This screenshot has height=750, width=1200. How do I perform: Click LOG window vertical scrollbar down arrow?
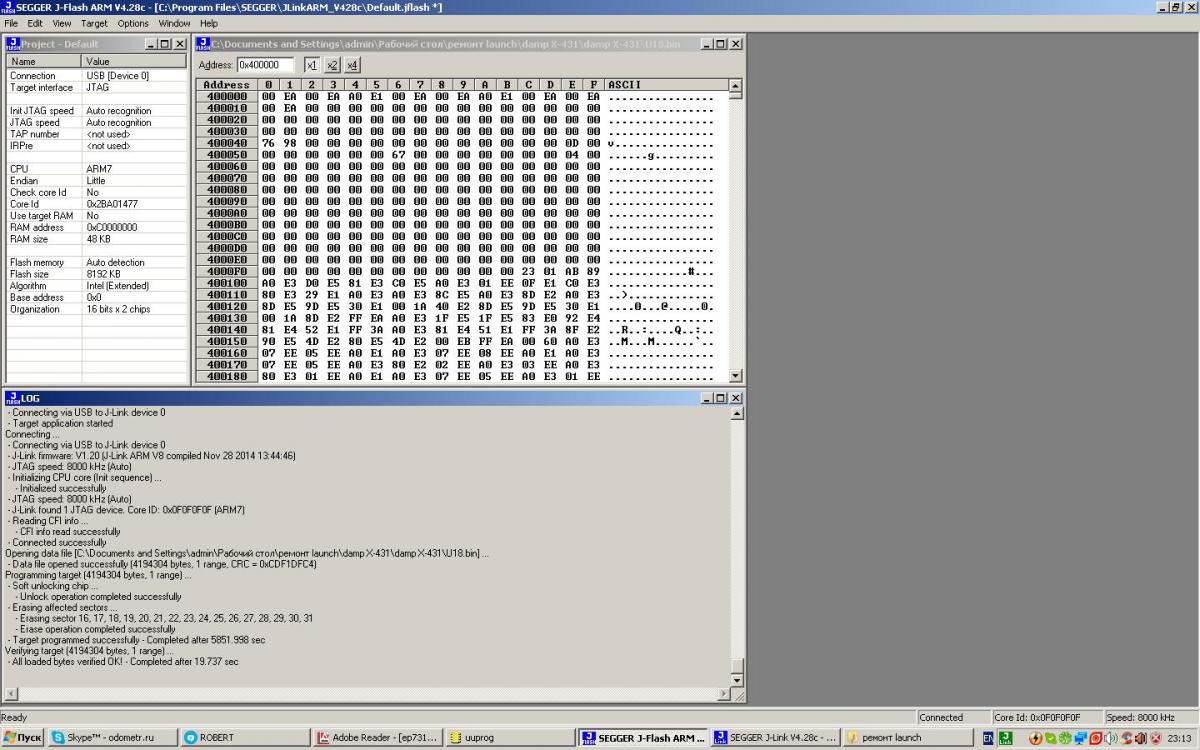pyautogui.click(x=738, y=680)
